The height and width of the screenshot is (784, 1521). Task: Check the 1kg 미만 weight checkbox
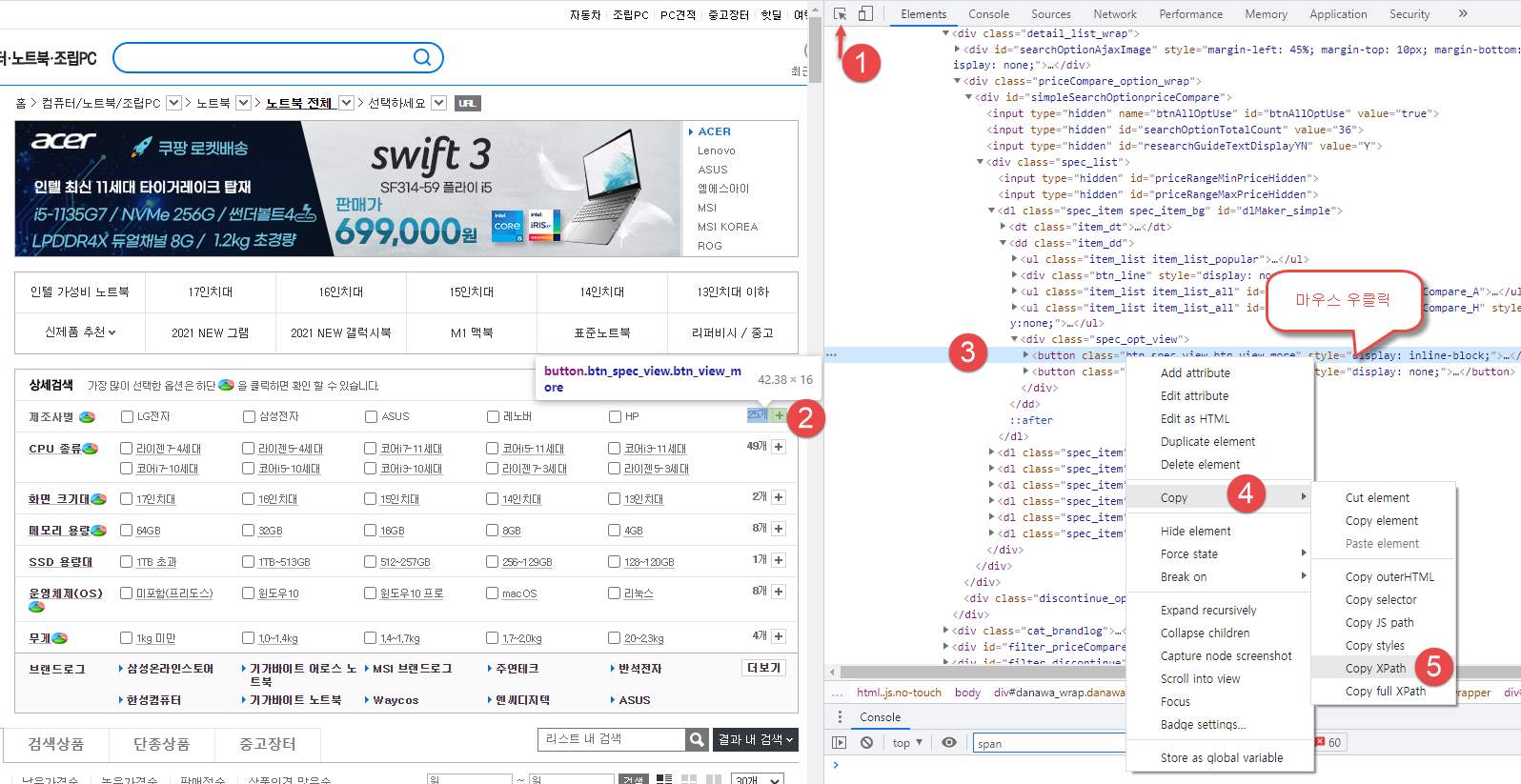(x=126, y=637)
